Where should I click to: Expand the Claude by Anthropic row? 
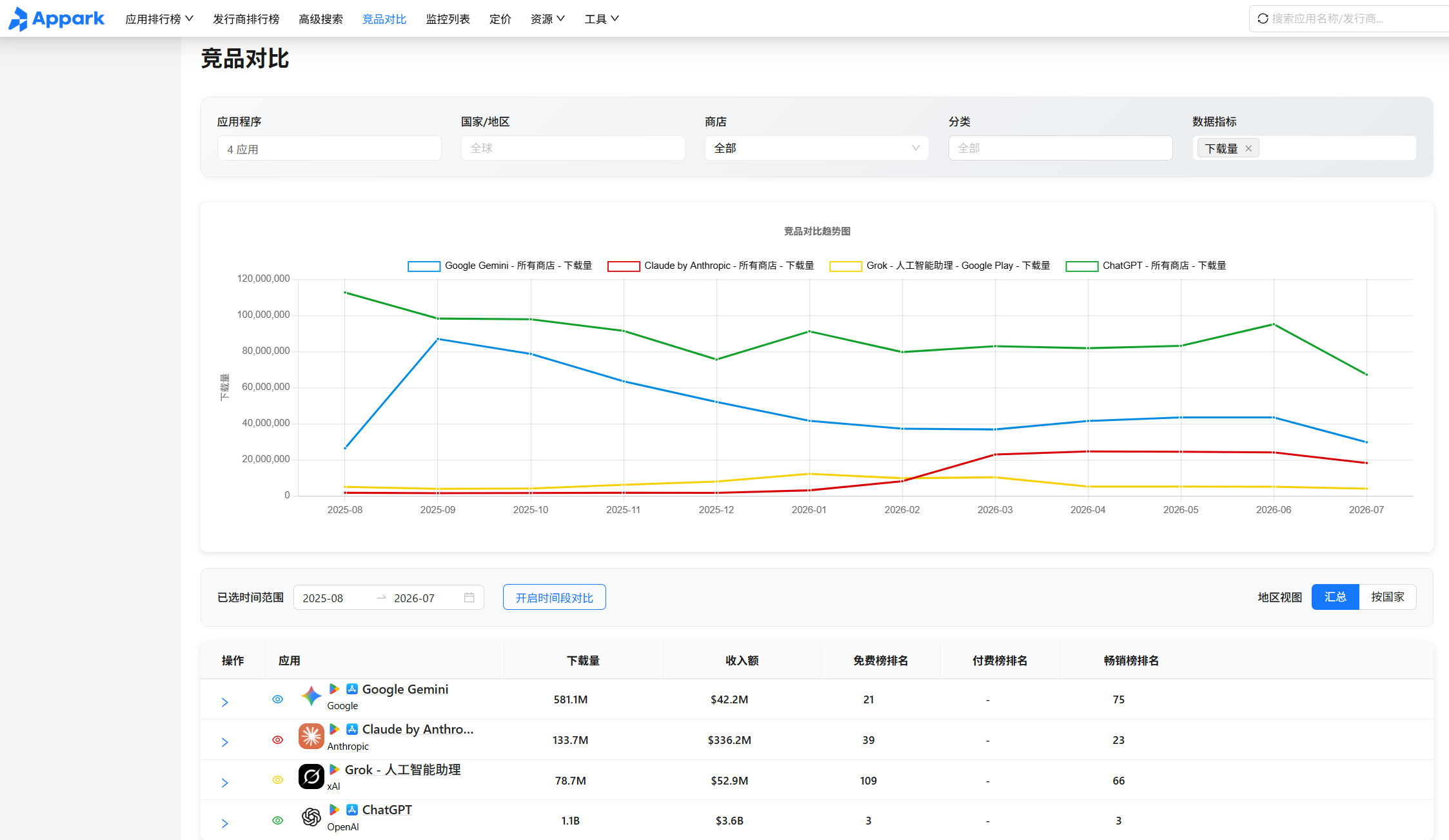pos(225,742)
